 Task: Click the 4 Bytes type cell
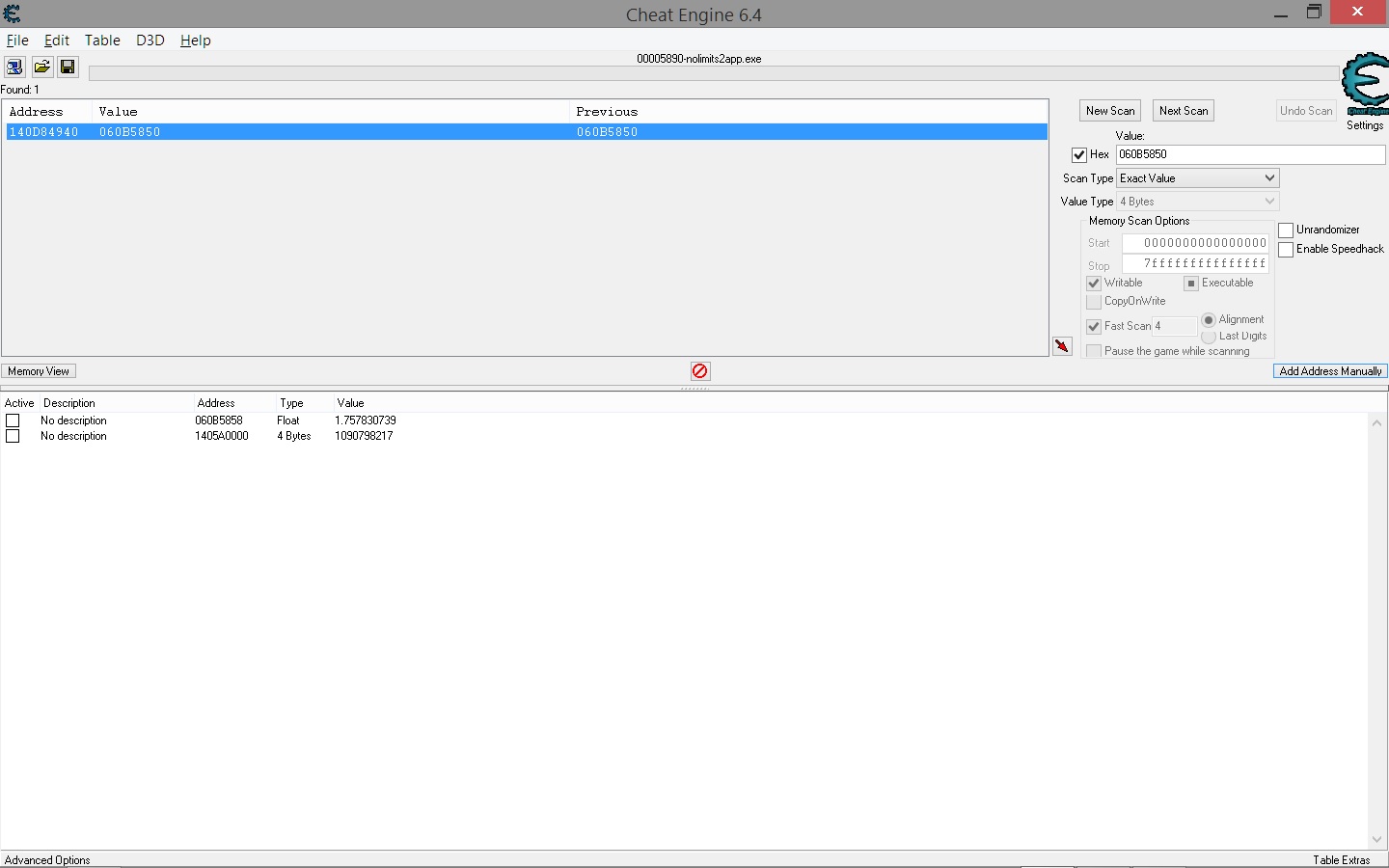tap(294, 436)
